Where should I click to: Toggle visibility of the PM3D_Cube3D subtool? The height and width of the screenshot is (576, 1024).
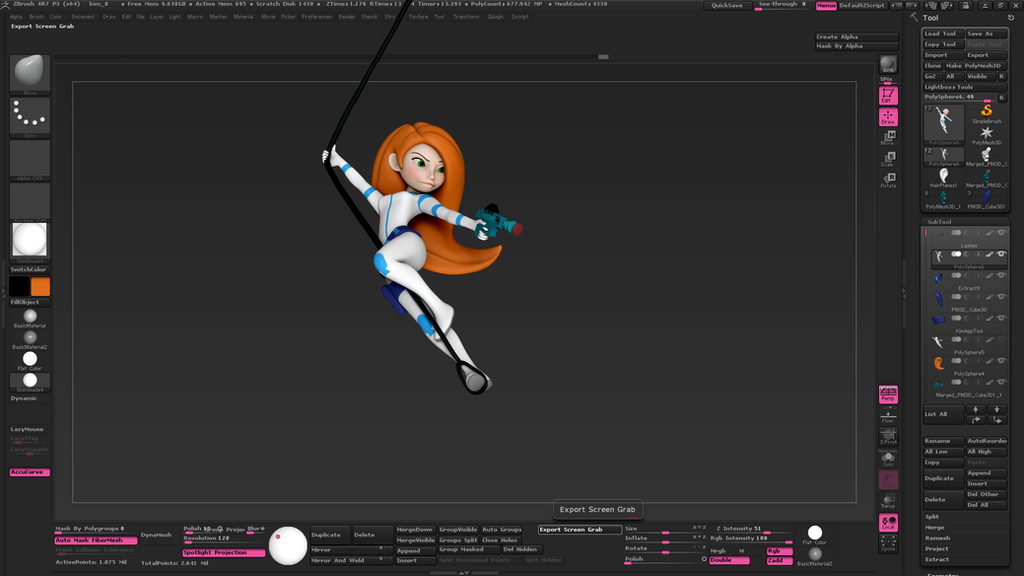tap(1001, 297)
